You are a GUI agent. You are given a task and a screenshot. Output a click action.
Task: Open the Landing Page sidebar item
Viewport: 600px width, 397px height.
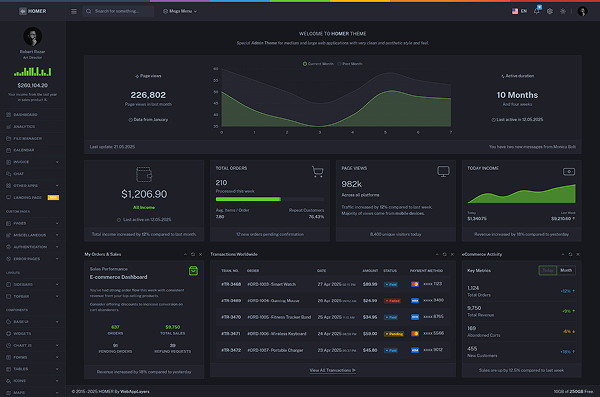33,198
